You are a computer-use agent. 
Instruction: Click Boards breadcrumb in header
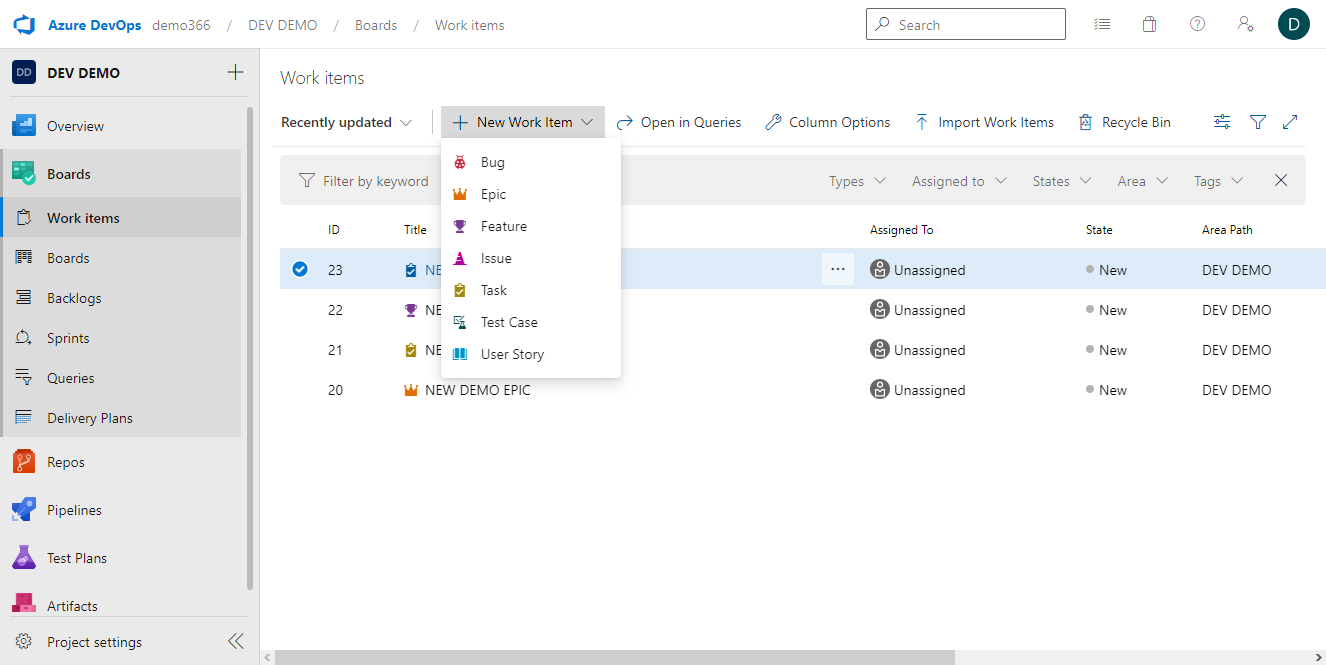click(x=376, y=25)
